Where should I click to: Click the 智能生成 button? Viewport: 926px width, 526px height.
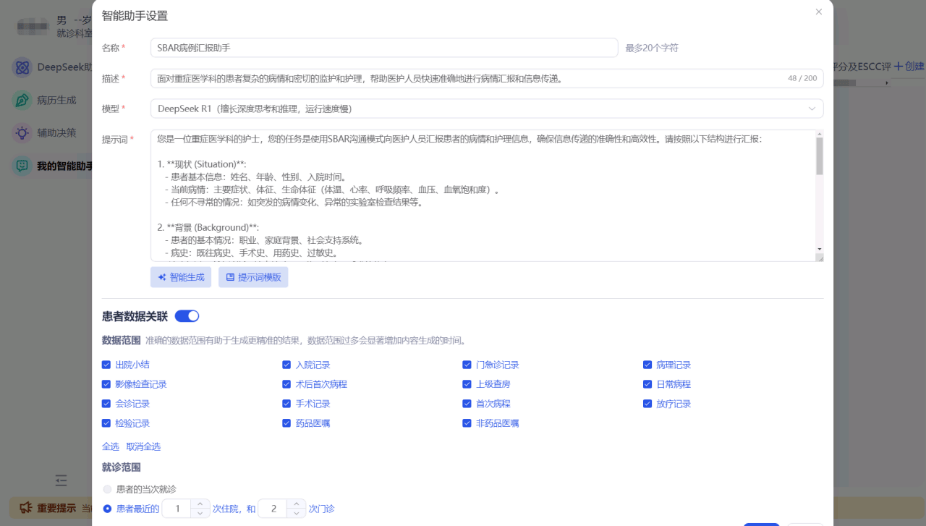[x=181, y=277]
